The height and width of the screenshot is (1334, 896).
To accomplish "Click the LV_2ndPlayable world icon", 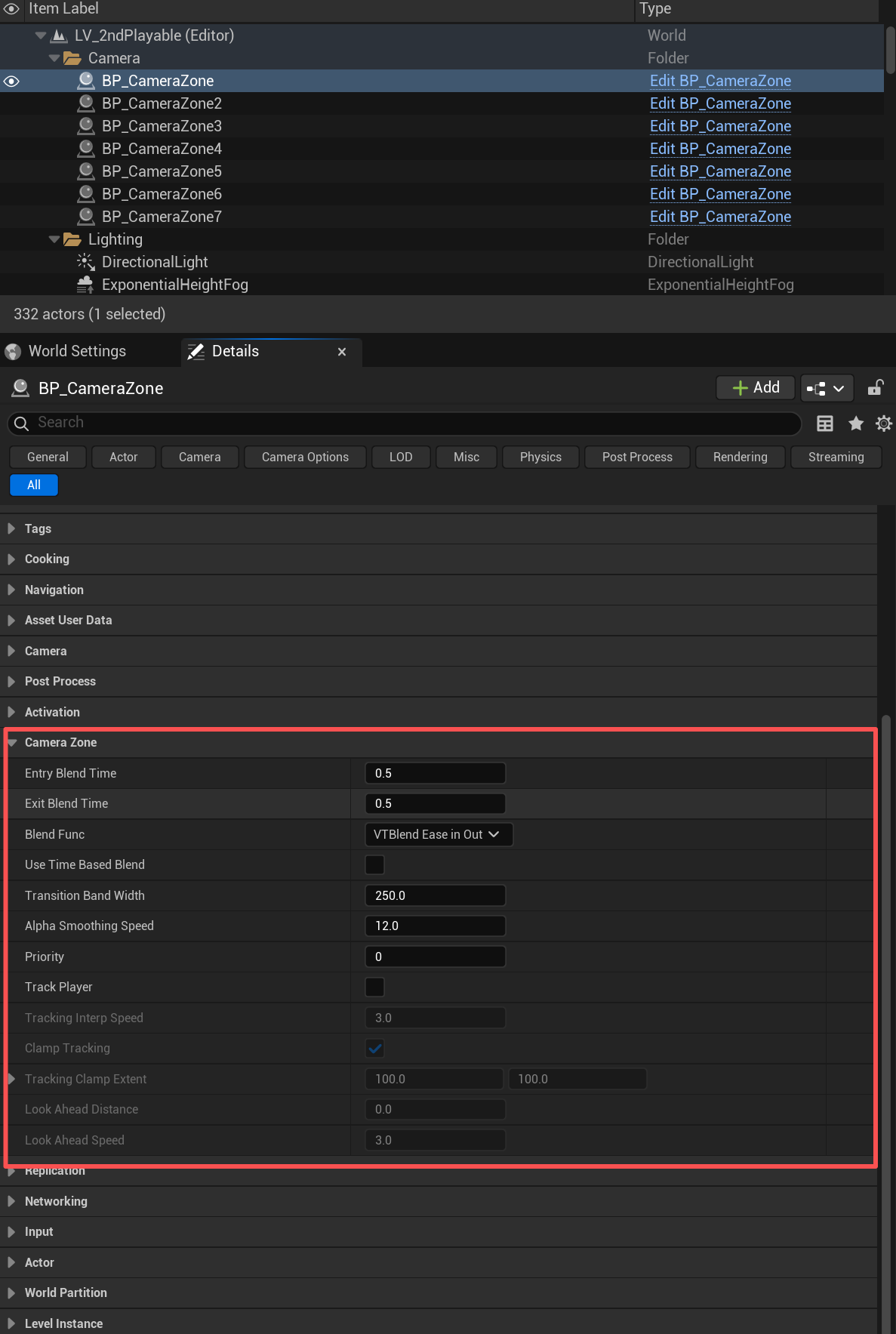I will pyautogui.click(x=60, y=35).
